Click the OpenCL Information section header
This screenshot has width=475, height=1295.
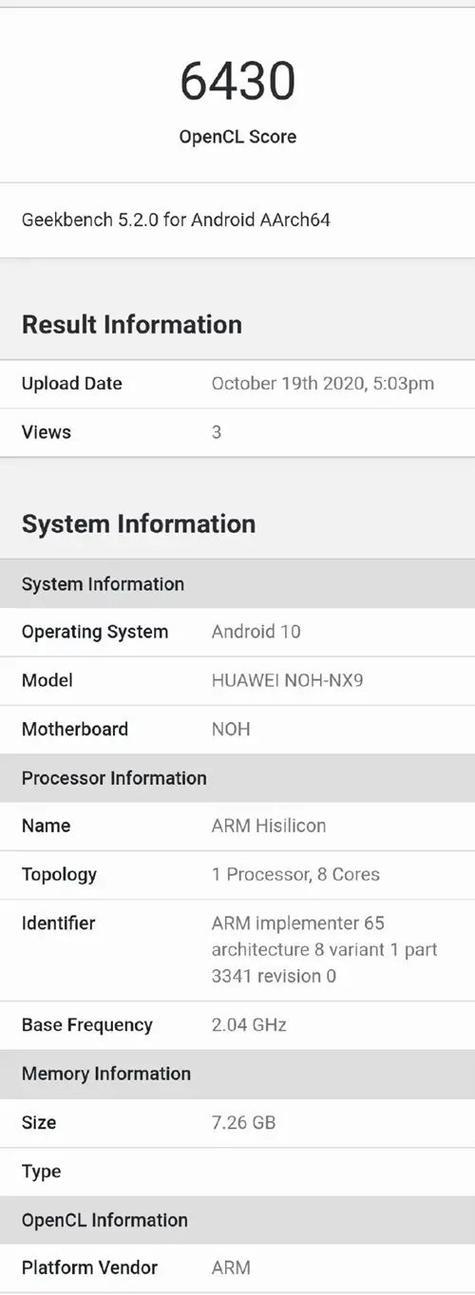[237, 1220]
